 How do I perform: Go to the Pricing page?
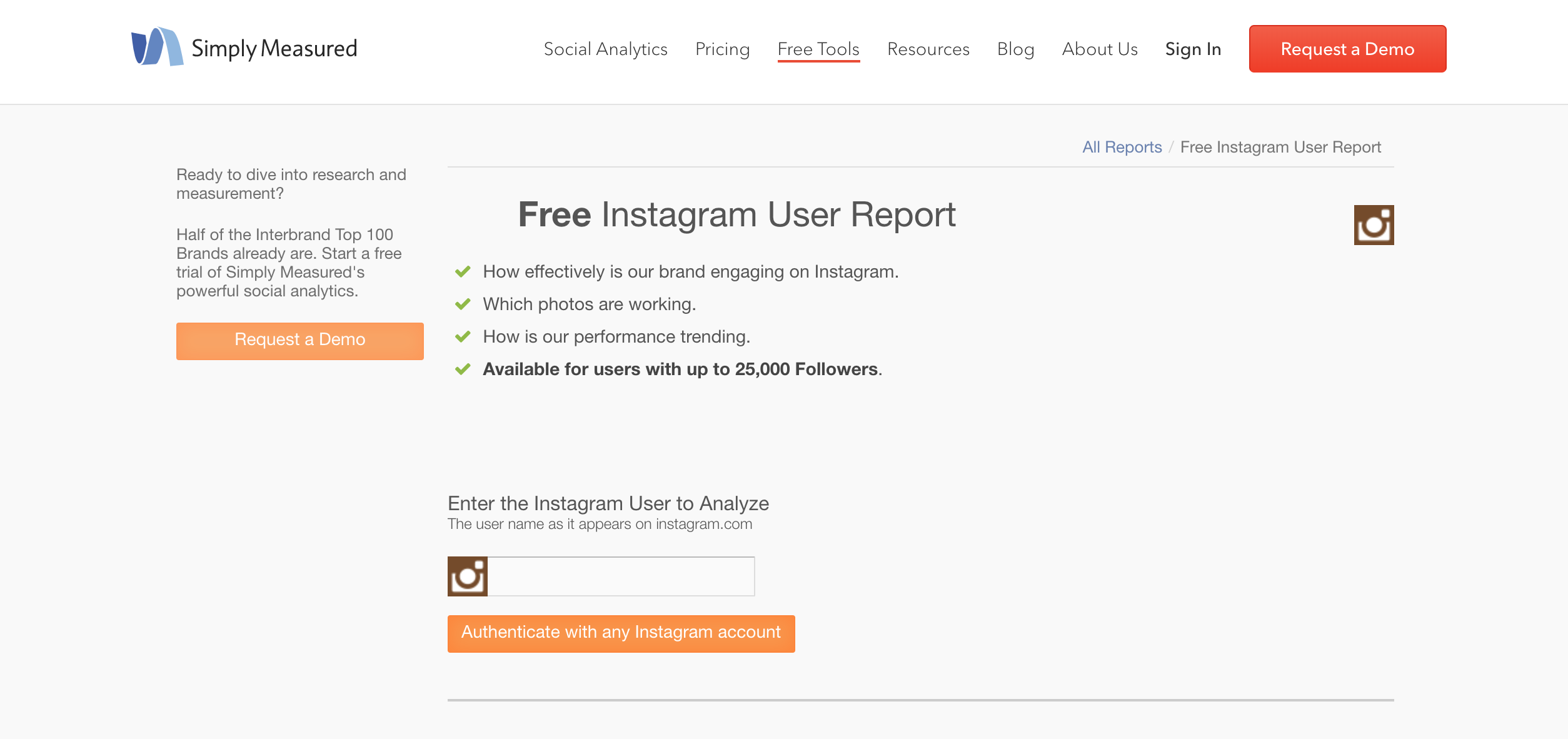click(722, 49)
